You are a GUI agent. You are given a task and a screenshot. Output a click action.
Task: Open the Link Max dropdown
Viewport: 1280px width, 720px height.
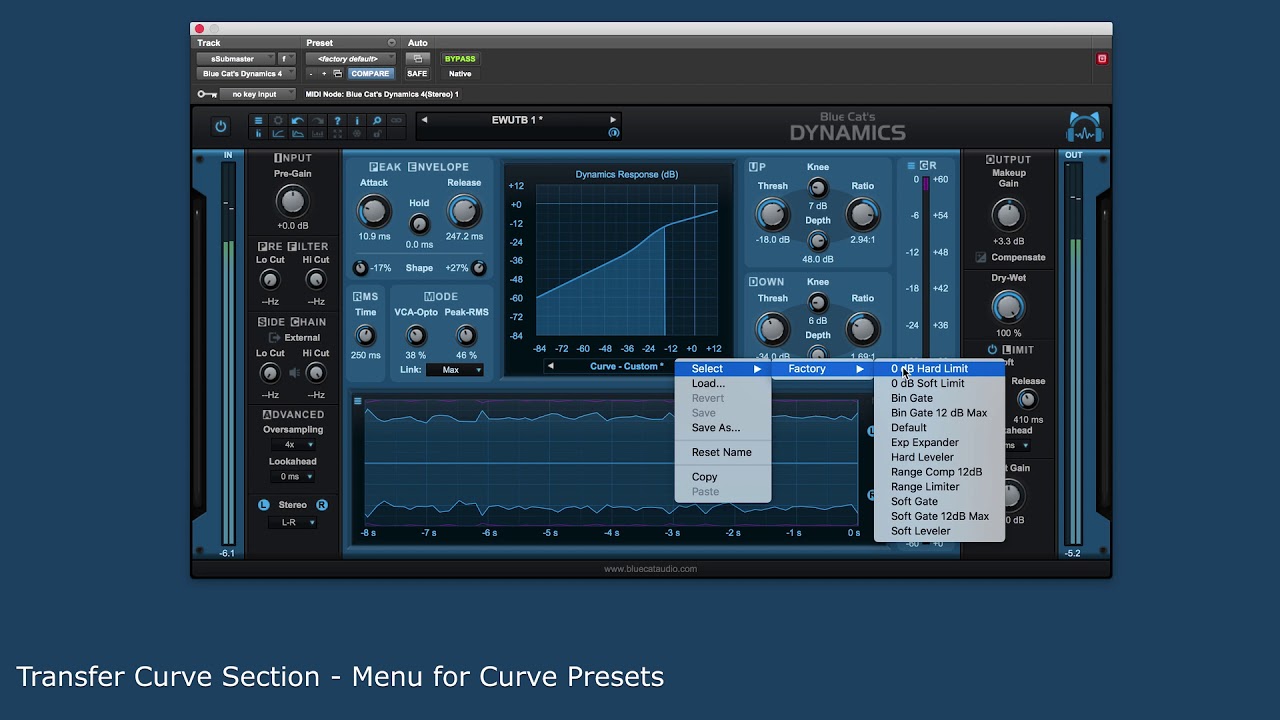click(455, 370)
